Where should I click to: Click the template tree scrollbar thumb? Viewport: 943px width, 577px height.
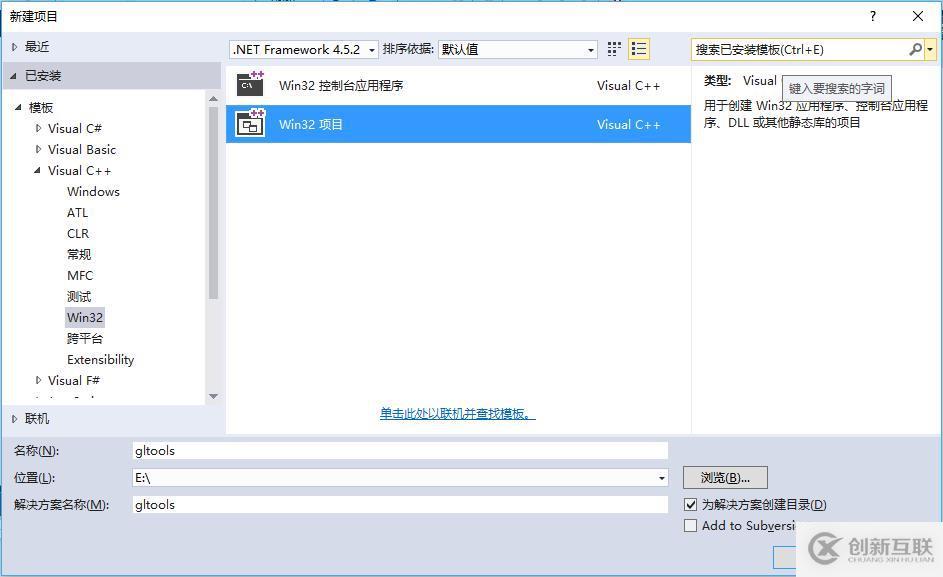[213, 202]
